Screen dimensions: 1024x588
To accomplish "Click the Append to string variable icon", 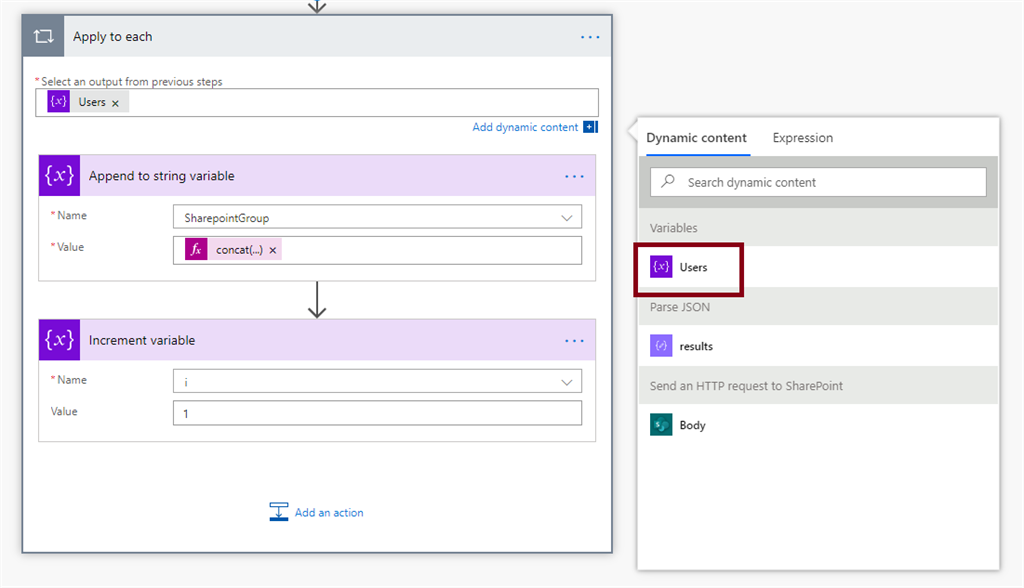I will (x=59, y=176).
